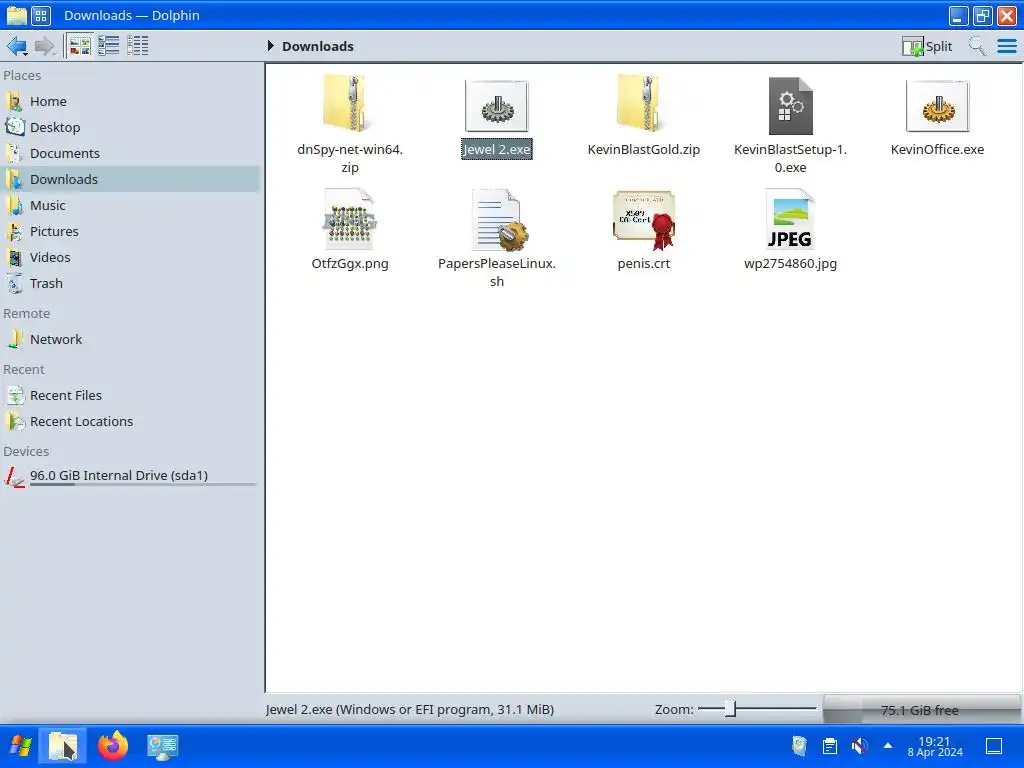Image resolution: width=1024 pixels, height=768 pixels.
Task: Select KevinOffice.exe file icon
Action: coord(937,105)
